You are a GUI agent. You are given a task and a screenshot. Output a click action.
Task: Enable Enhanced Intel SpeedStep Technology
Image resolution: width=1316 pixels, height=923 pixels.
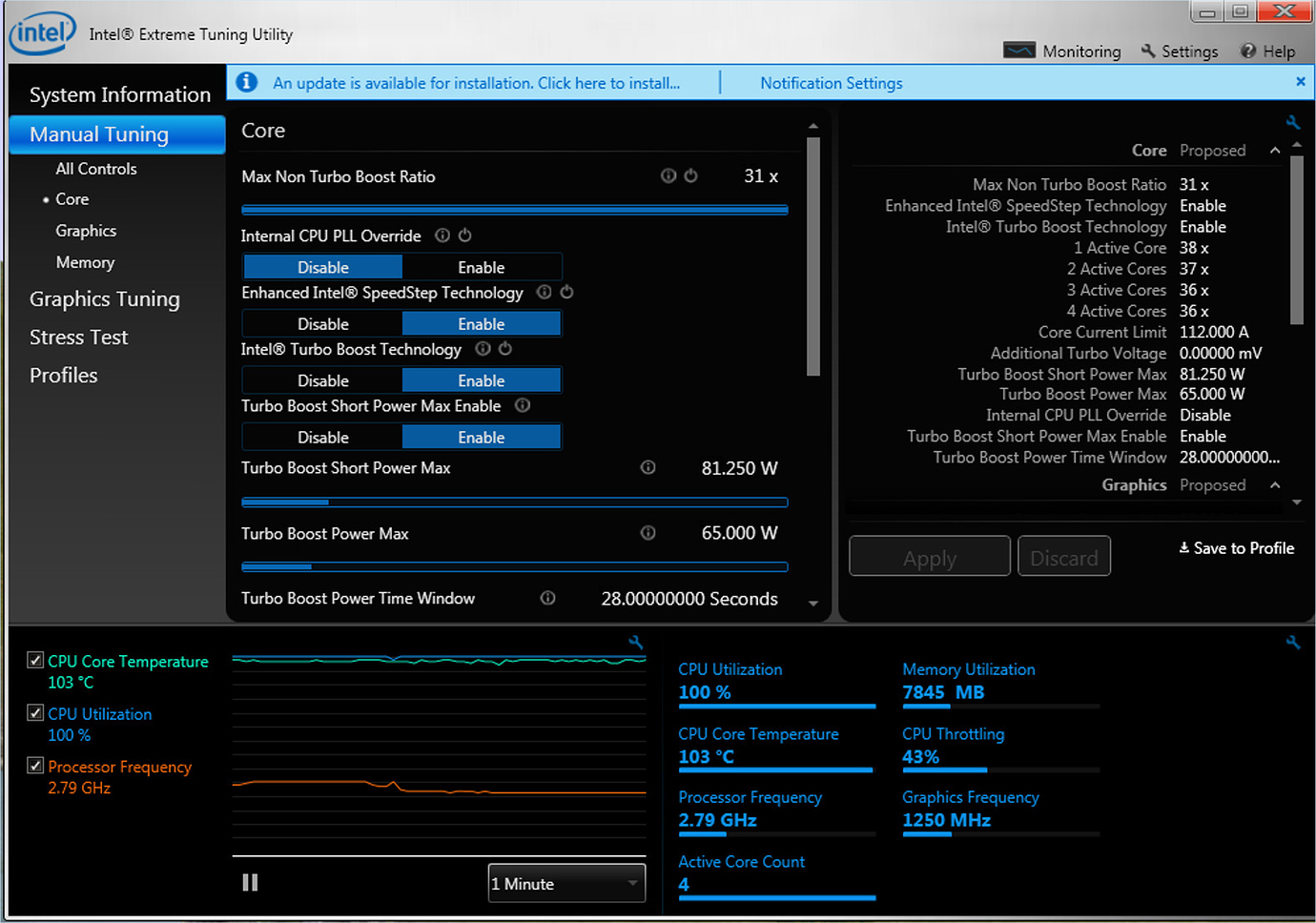click(x=482, y=324)
